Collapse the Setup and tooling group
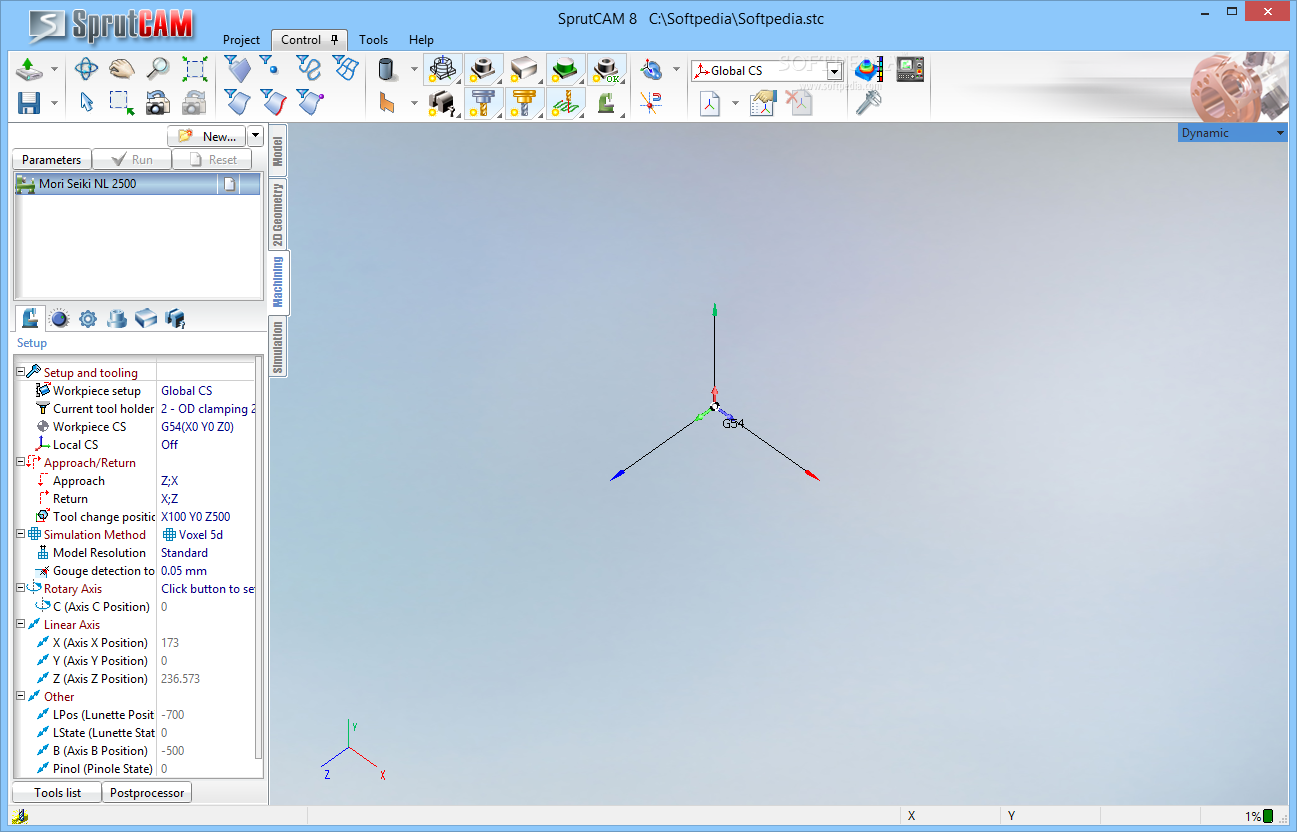The width and height of the screenshot is (1297, 832). click(x=20, y=372)
